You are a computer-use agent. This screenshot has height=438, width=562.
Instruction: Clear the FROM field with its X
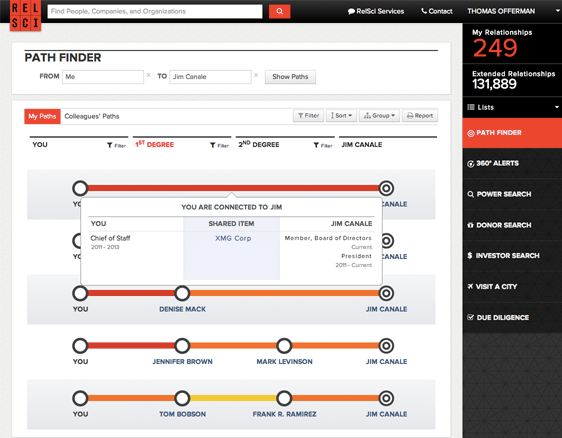tap(148, 75)
